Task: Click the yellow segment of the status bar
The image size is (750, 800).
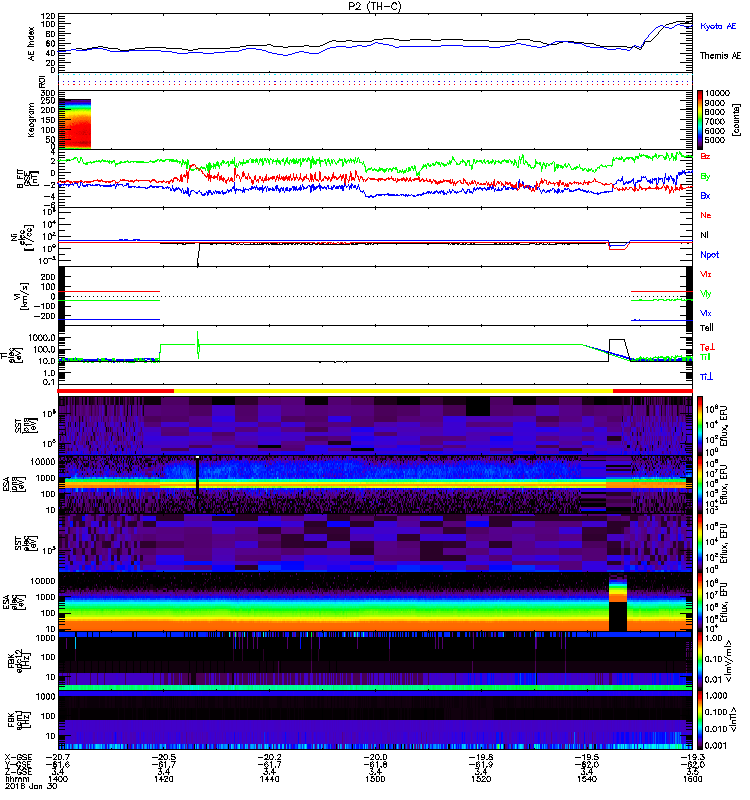Action: [x=393, y=391]
